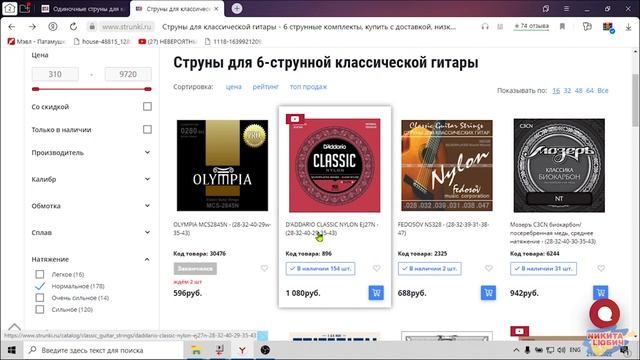Click the volume tray icon
This screenshot has width=640, height=360.
coord(562,350)
